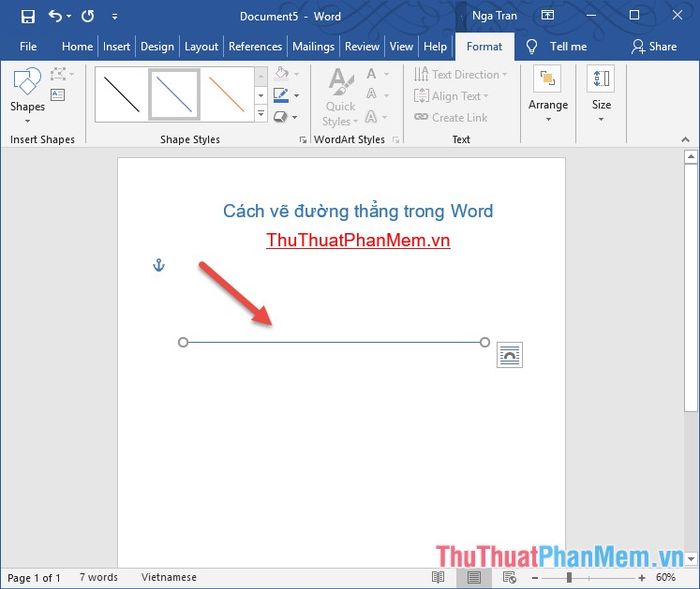Click the Shape Fill paint bucket icon
Image resolution: width=700 pixels, height=589 pixels.
(x=282, y=73)
